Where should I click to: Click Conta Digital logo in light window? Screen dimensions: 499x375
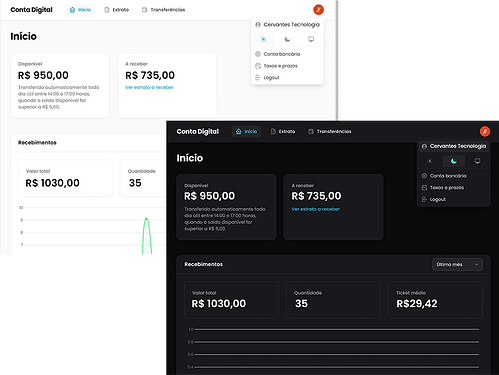click(31, 10)
